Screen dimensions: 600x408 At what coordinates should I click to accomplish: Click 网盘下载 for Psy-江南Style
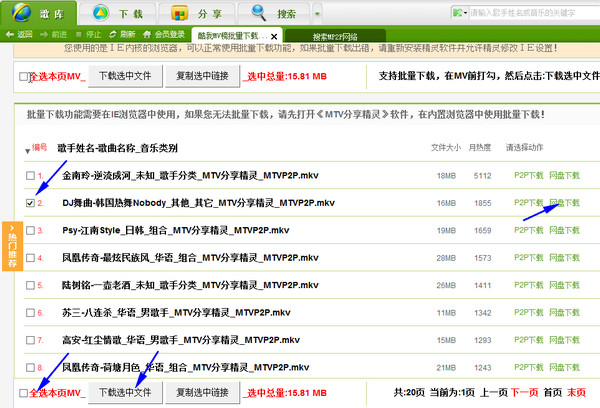pyautogui.click(x=564, y=230)
